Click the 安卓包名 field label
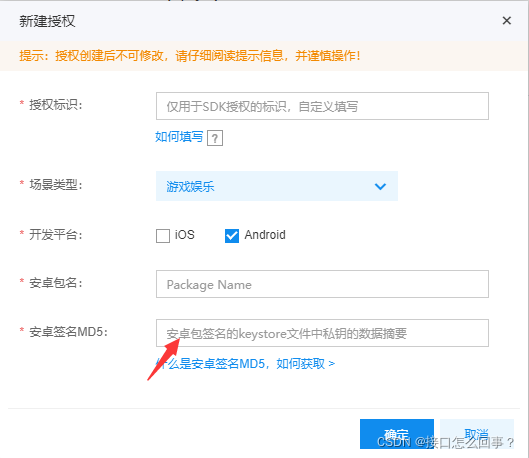This screenshot has height=458, width=529. 56,283
